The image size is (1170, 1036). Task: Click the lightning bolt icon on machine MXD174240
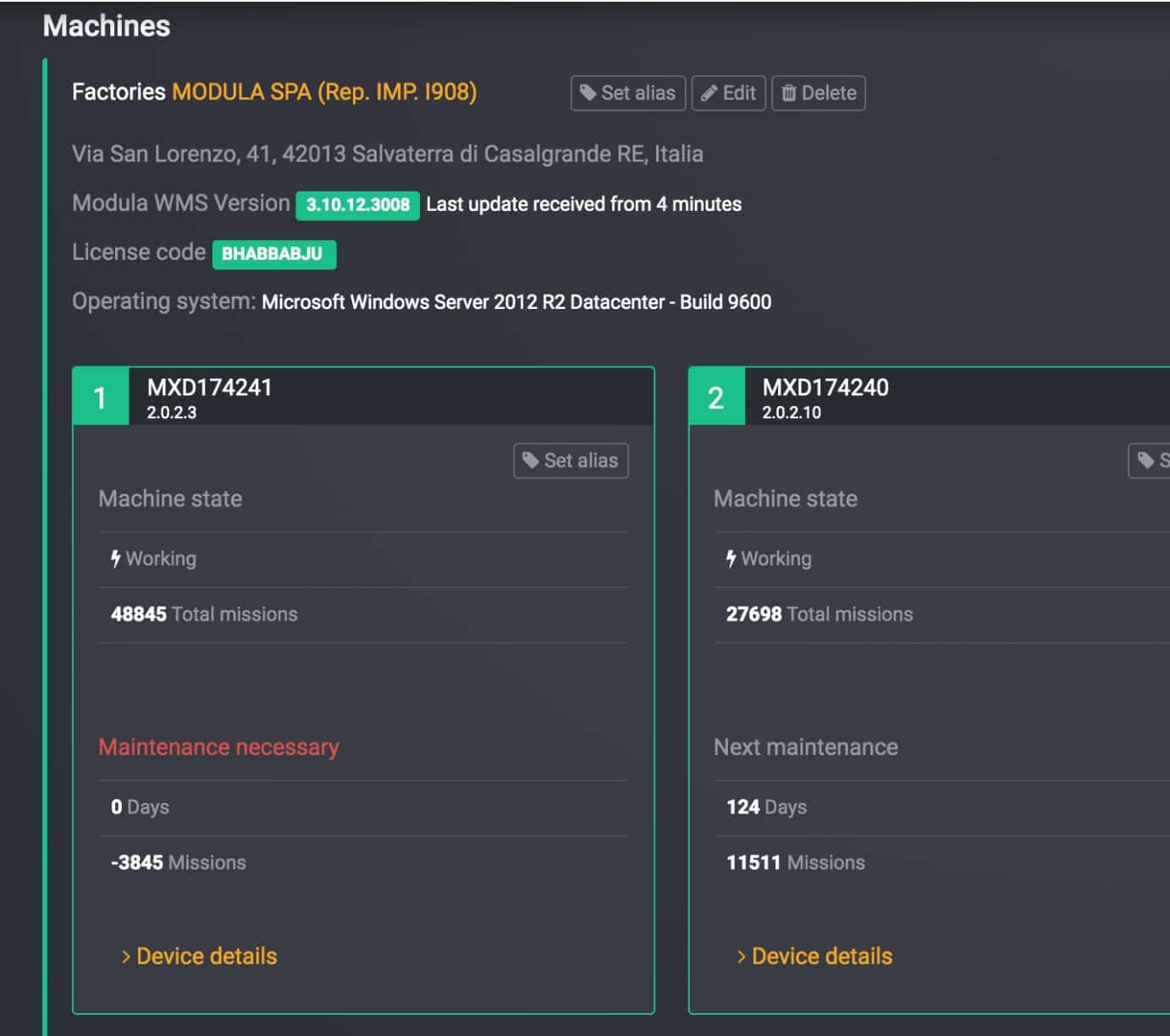click(x=731, y=559)
